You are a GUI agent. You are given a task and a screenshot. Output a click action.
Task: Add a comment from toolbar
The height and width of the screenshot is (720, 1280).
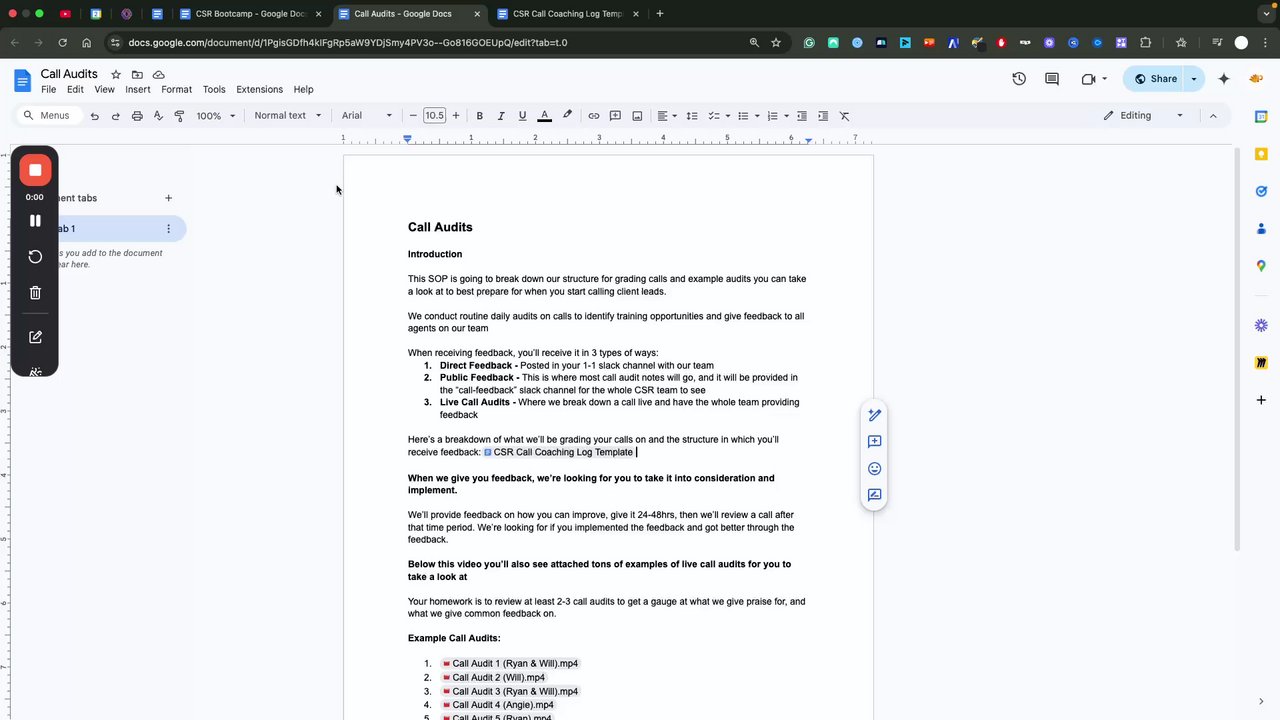(615, 116)
